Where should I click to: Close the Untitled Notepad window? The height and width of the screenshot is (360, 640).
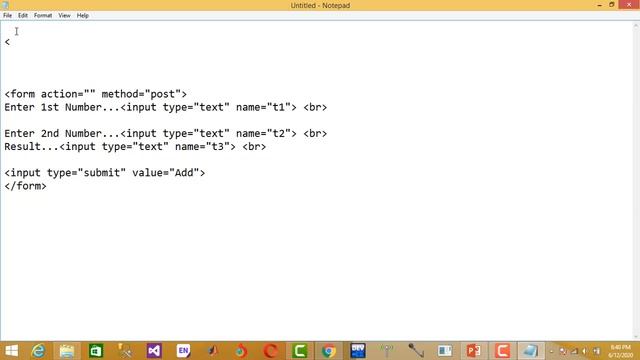(x=629, y=4)
